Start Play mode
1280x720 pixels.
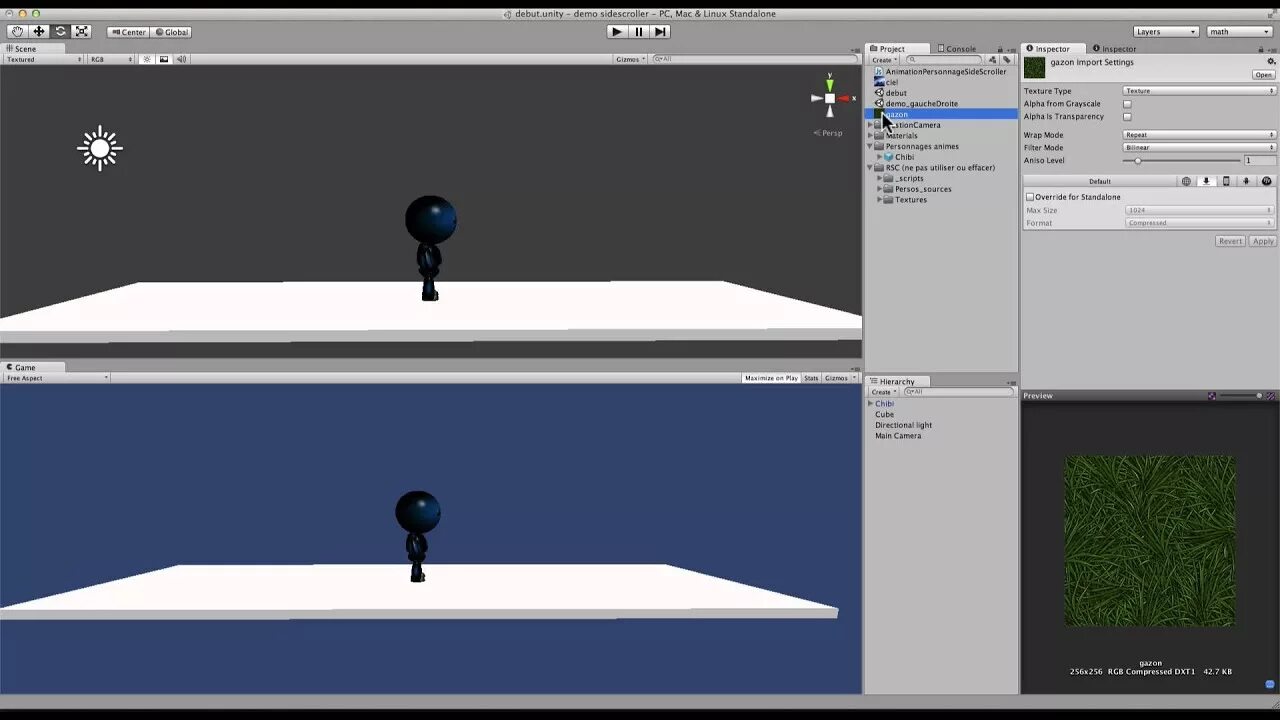[617, 32]
